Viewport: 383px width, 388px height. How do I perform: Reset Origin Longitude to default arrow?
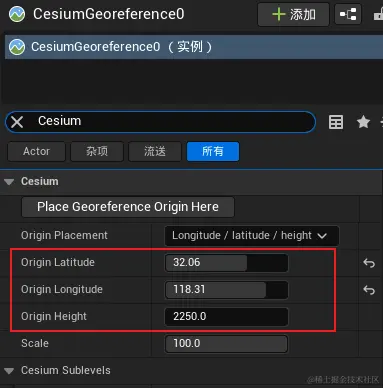tap(369, 290)
